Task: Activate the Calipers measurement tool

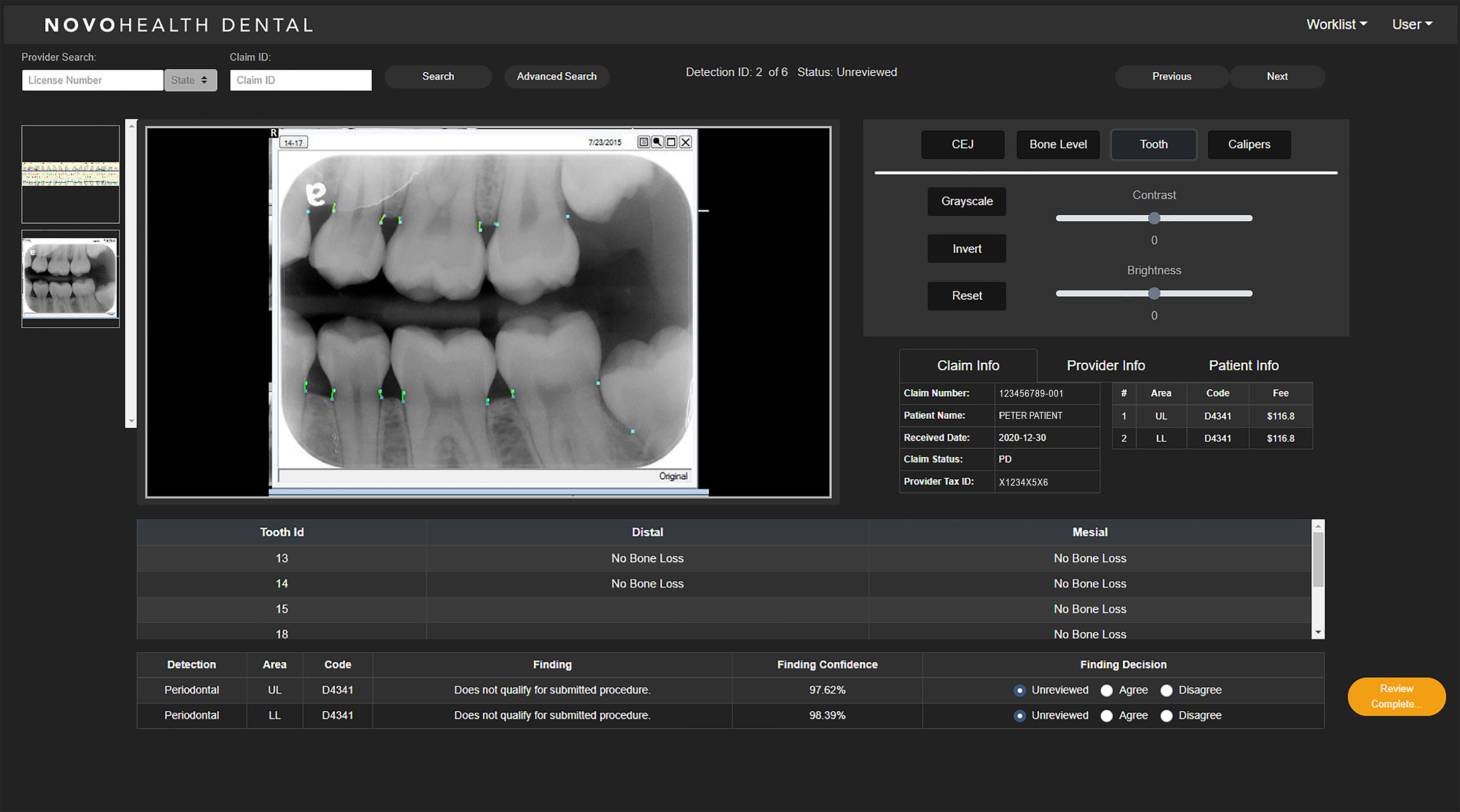Action: pyautogui.click(x=1249, y=145)
